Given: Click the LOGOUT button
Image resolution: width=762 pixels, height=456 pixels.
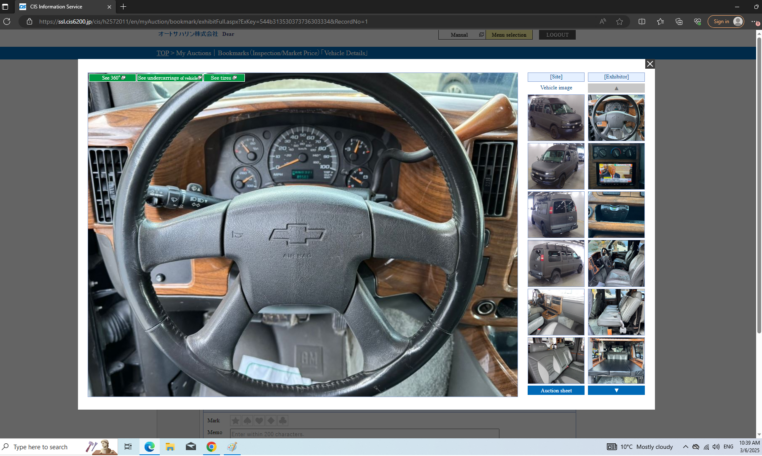Looking at the screenshot, I should pyautogui.click(x=557, y=35).
